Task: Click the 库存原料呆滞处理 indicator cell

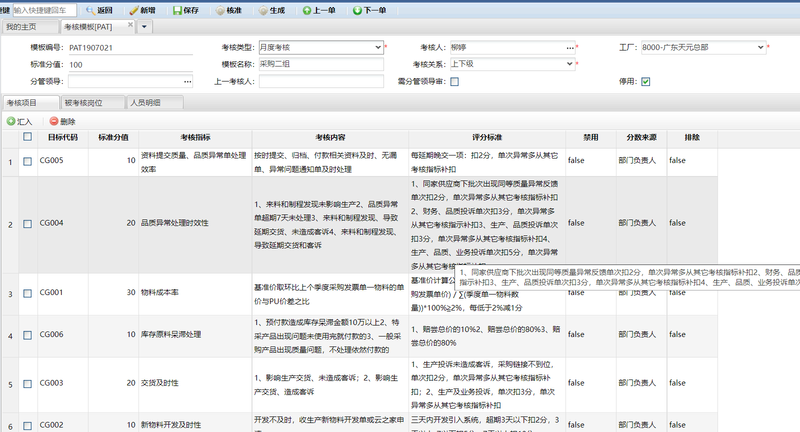Action: pyautogui.click(x=195, y=334)
